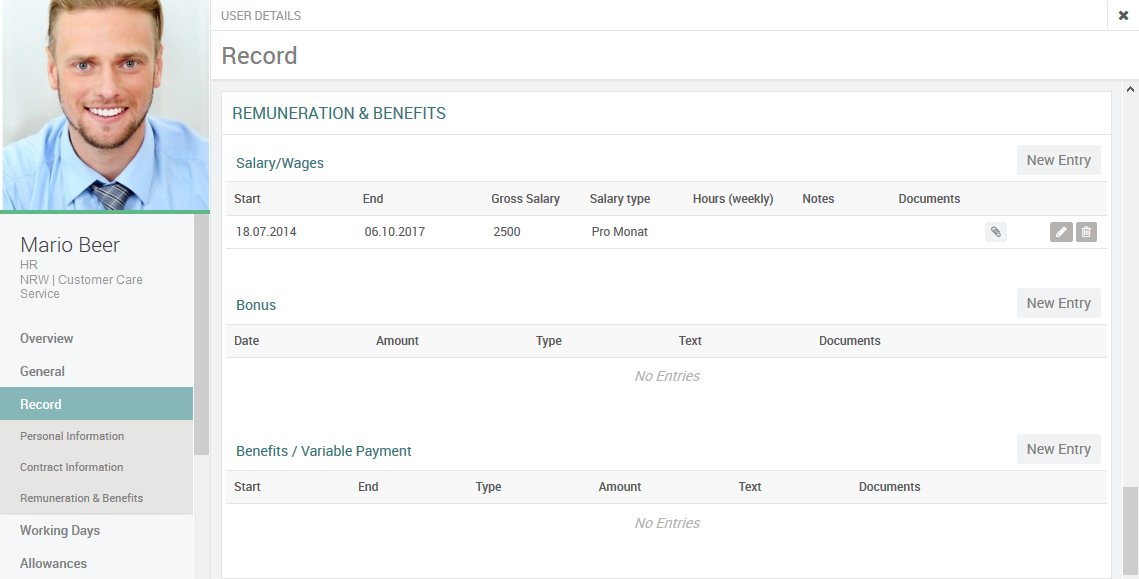Click the main content scrollbar thumb
This screenshot has width=1139, height=579.
[x=1130, y=530]
